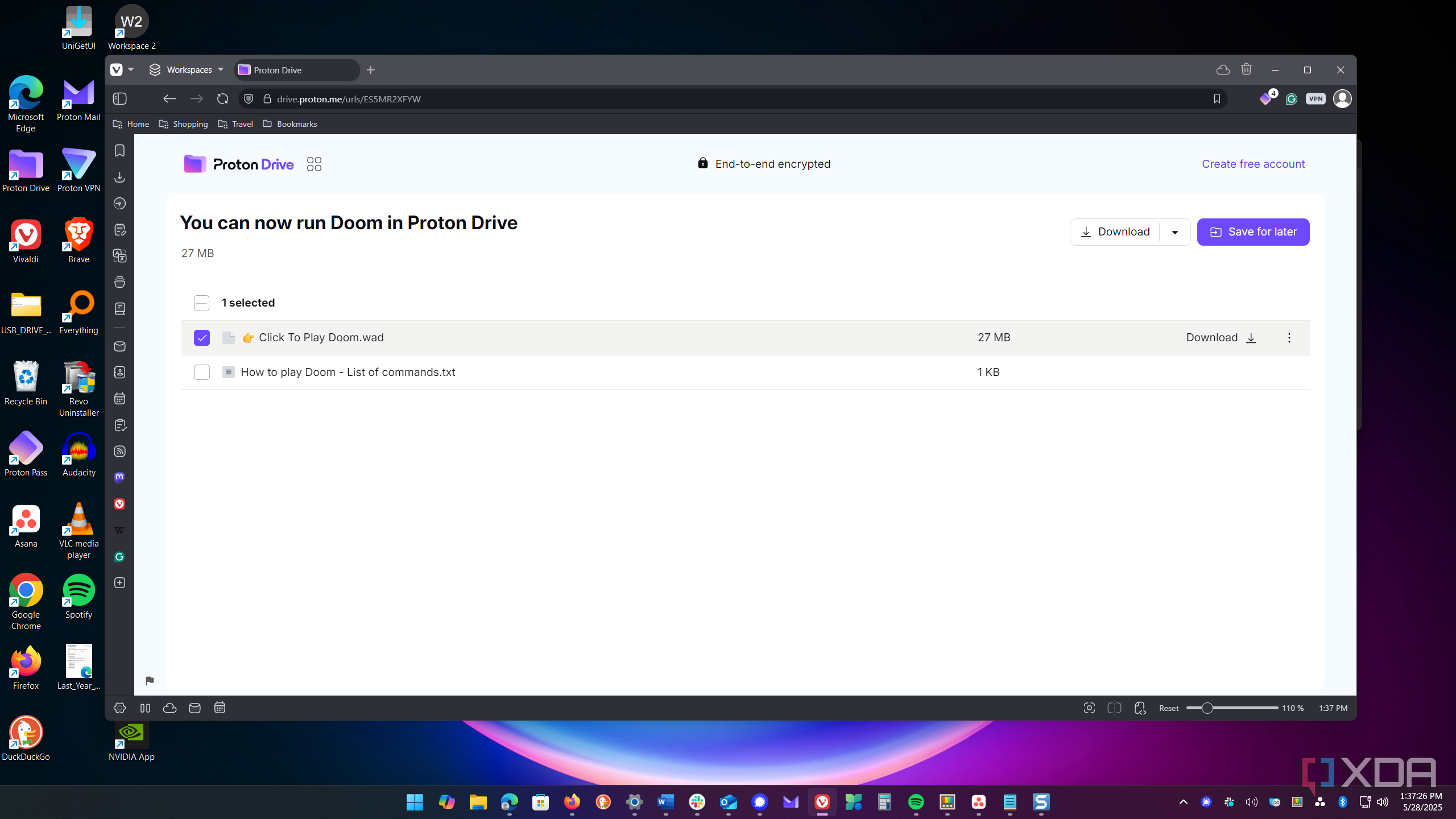Open the Proton apps grid switcher

point(314,164)
